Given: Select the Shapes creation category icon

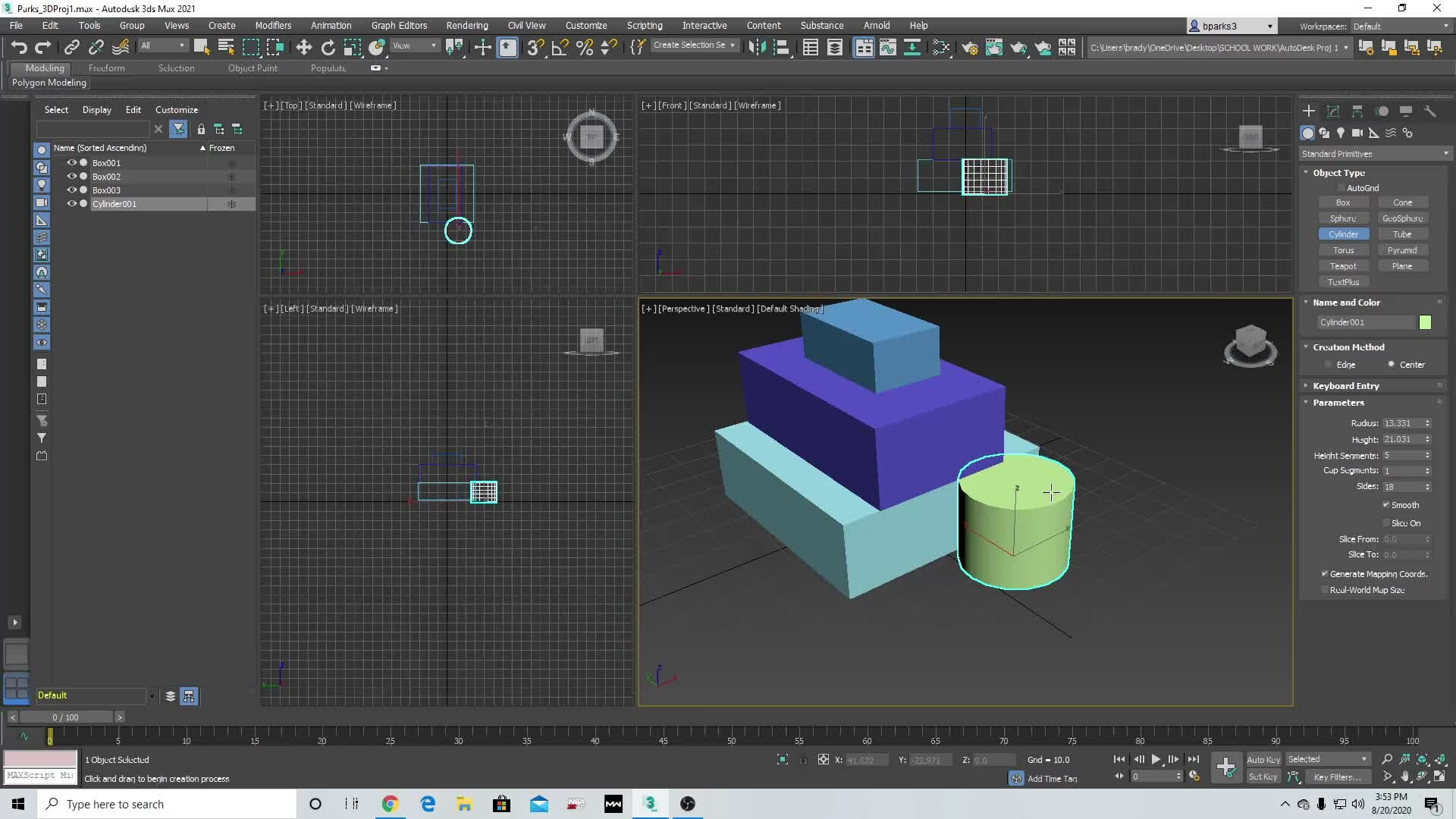Looking at the screenshot, I should pyautogui.click(x=1325, y=133).
